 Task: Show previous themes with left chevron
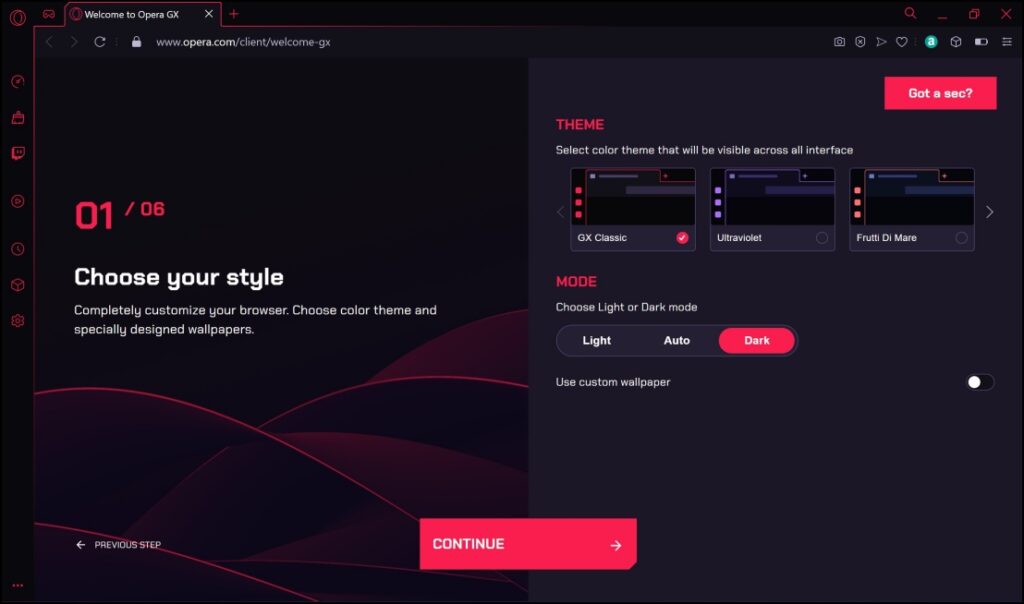tap(560, 212)
